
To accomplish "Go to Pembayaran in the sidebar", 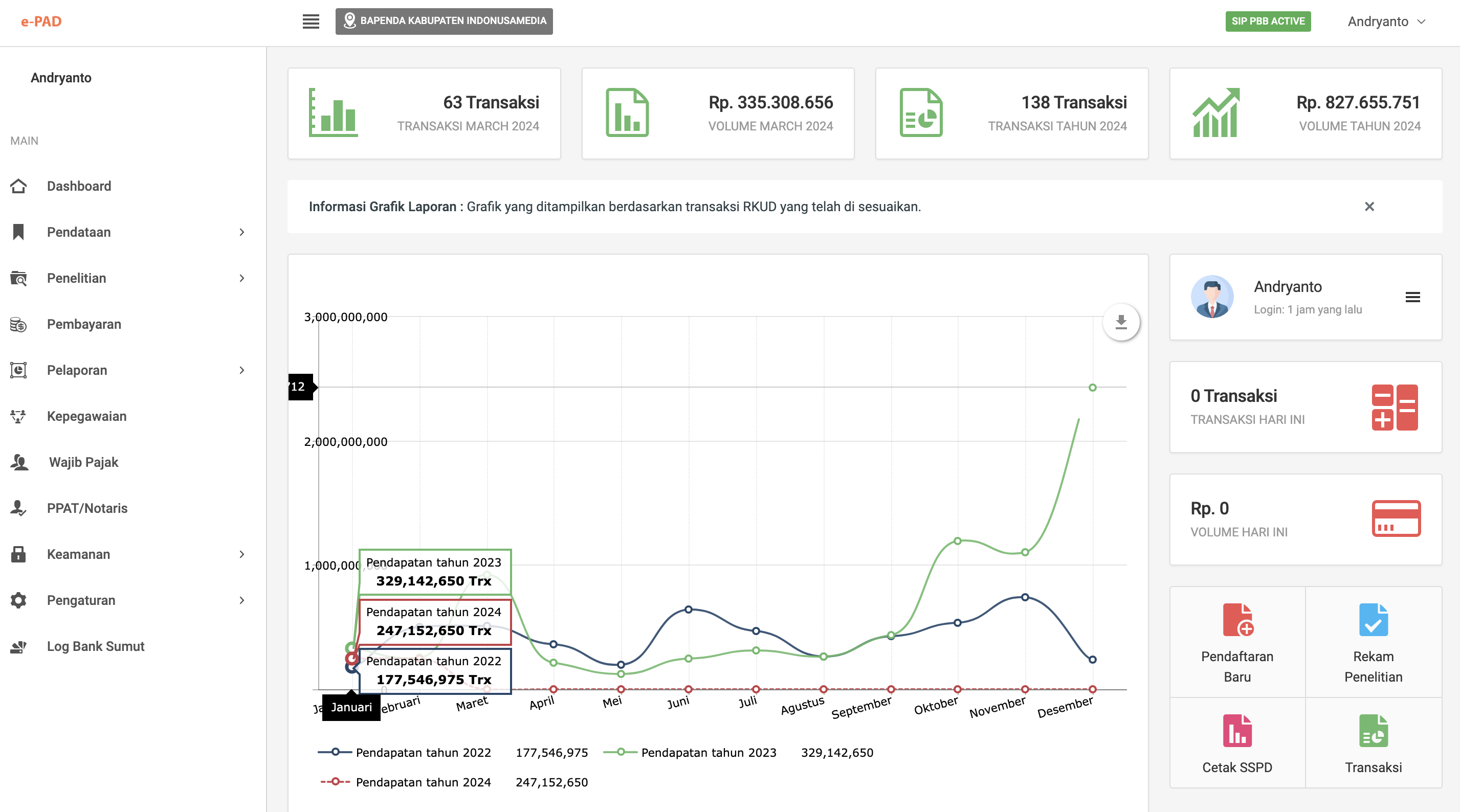I will pos(84,324).
